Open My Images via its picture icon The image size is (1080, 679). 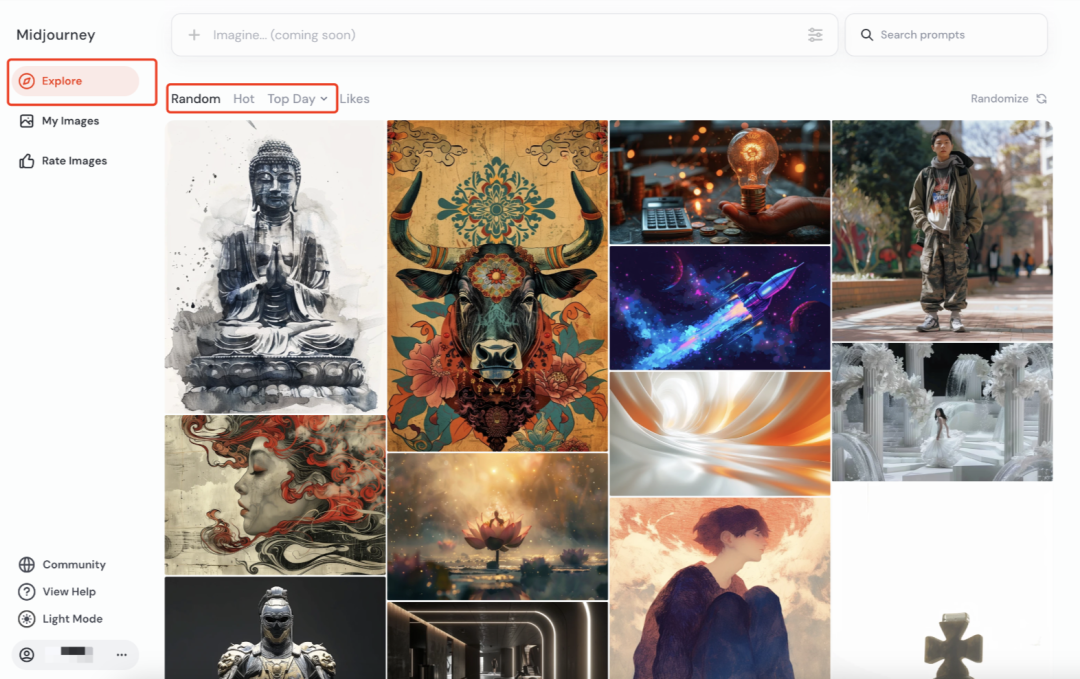coord(27,121)
